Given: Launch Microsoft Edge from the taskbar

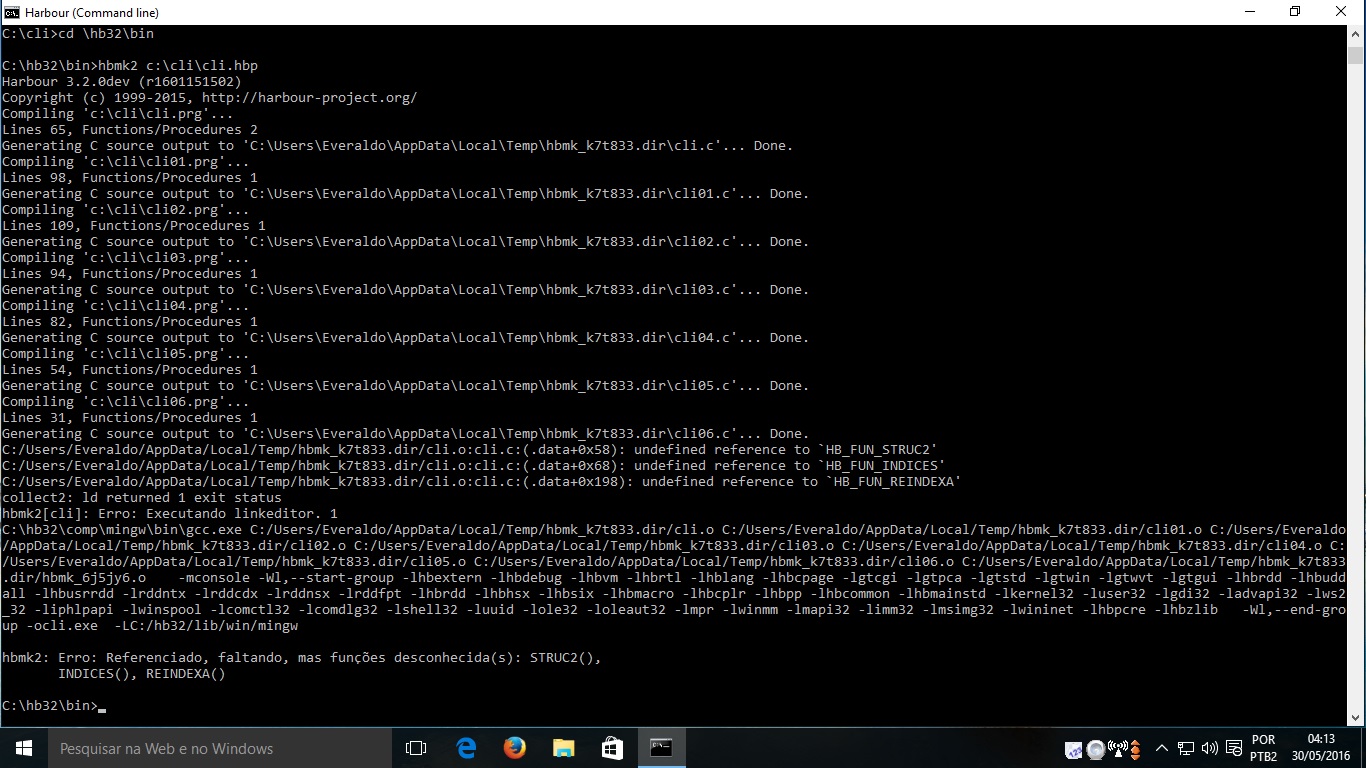Looking at the screenshot, I should [x=466, y=748].
